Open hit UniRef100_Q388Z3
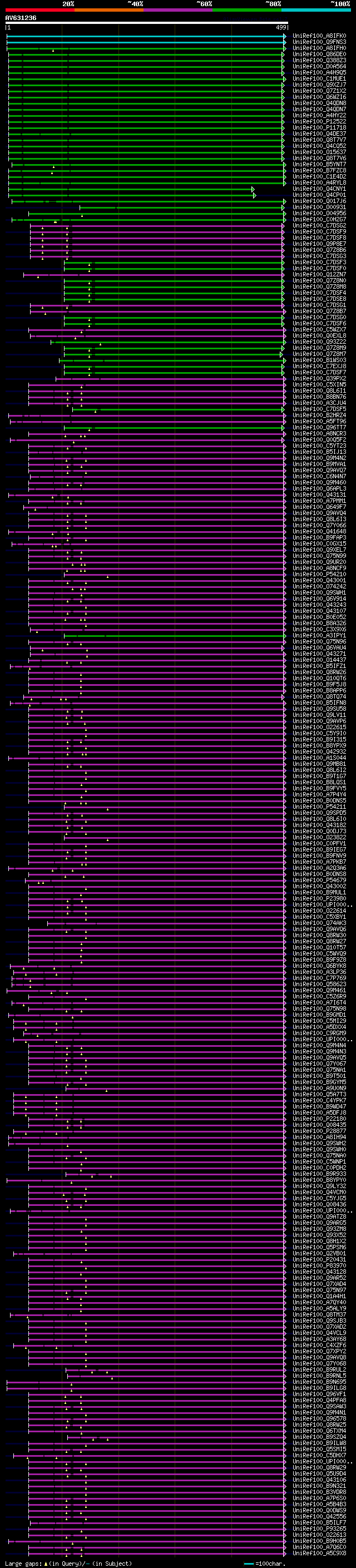Screen dimensions: 356x1568 319,60
